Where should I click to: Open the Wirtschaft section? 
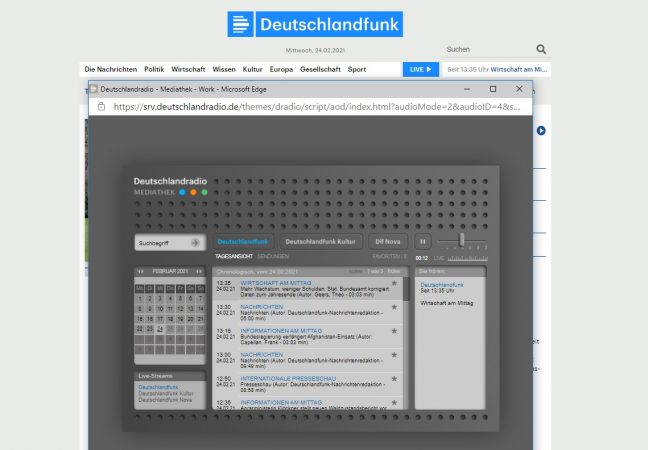click(188, 69)
